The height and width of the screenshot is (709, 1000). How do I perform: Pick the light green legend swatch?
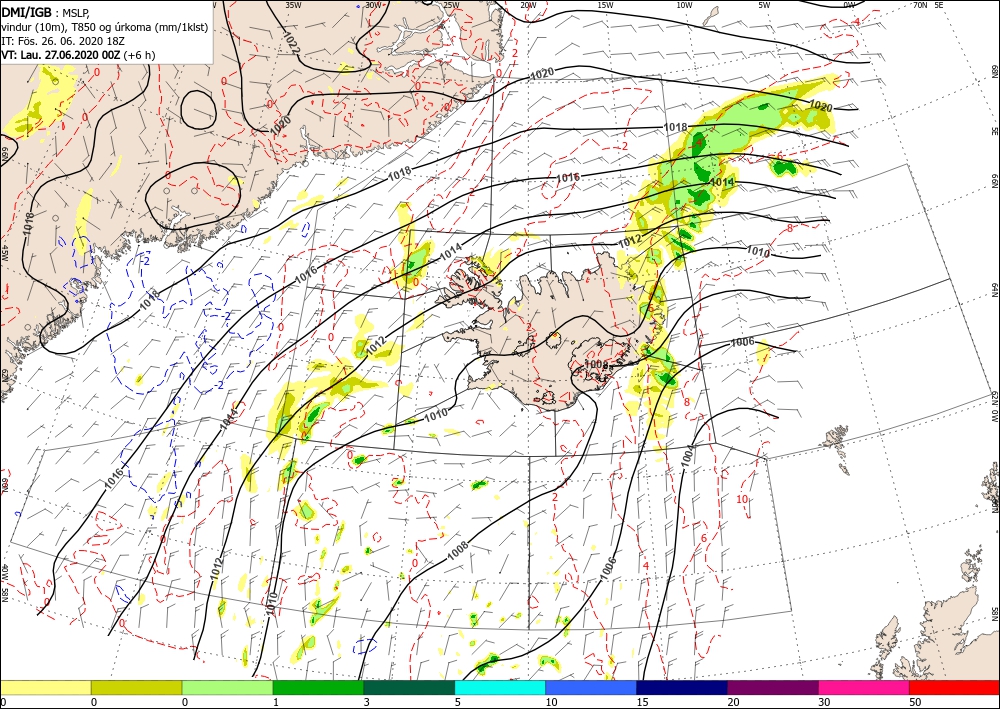228,687
